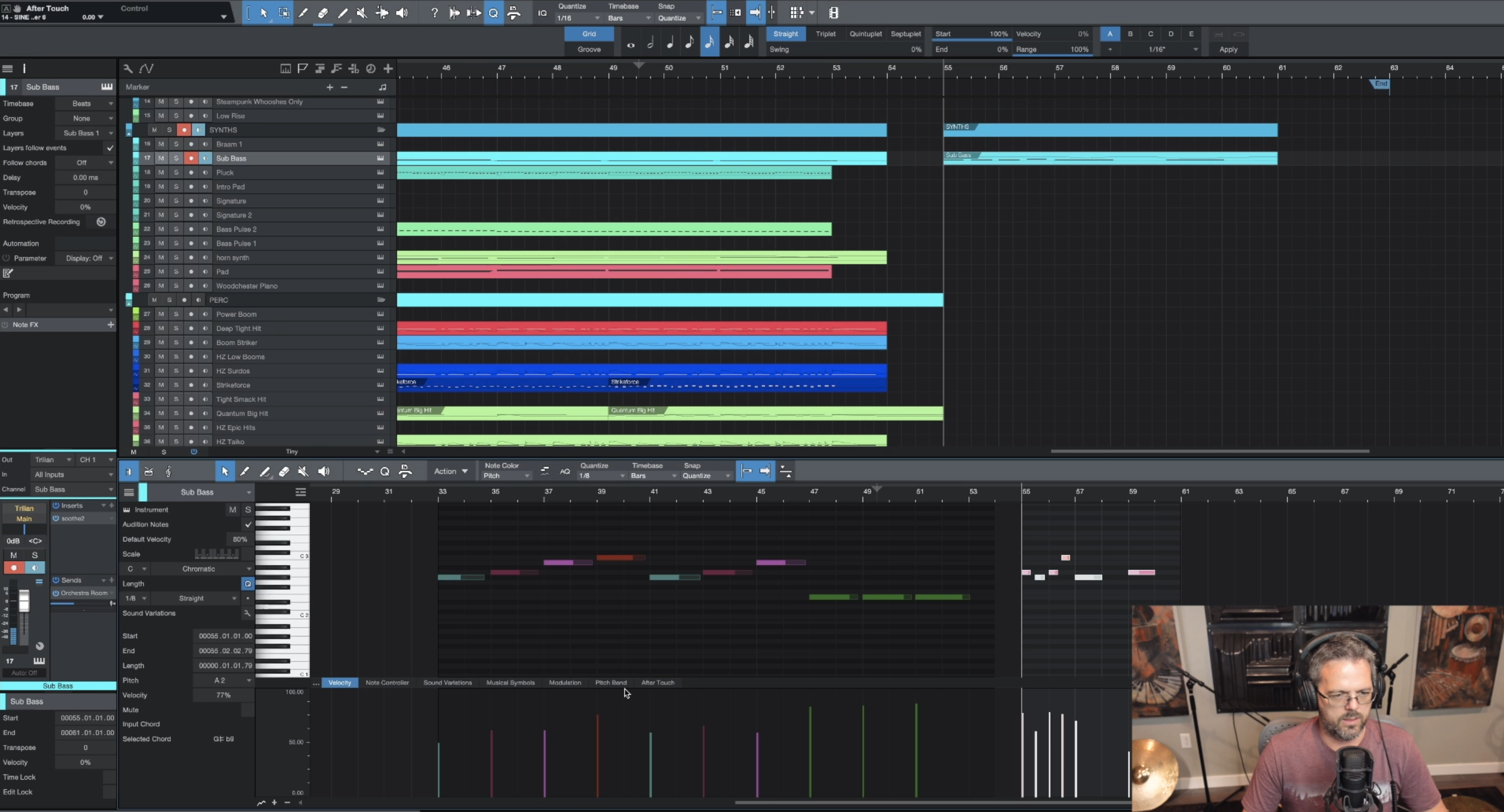
Task: Select the Eraser tool in the piano editor
Action: click(x=284, y=472)
